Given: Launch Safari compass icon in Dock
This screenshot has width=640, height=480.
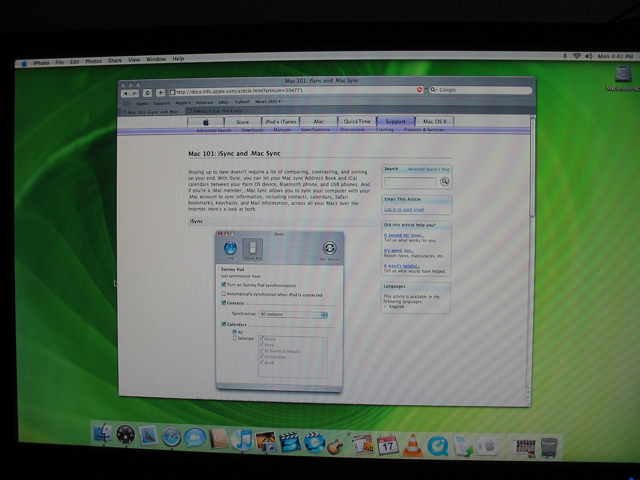Looking at the screenshot, I should [x=171, y=437].
